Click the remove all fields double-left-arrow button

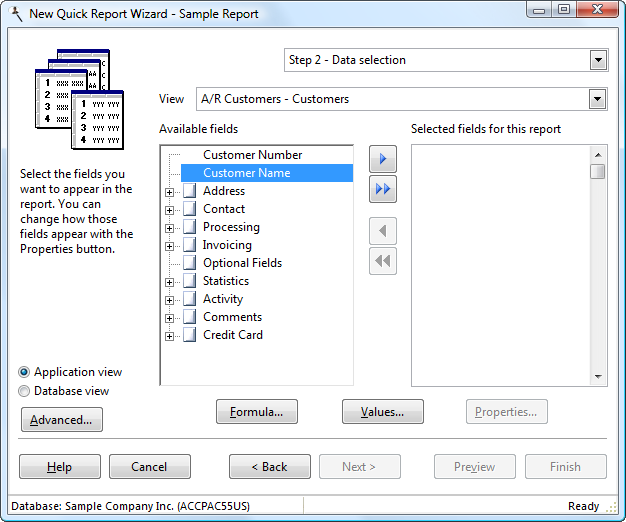point(383,261)
